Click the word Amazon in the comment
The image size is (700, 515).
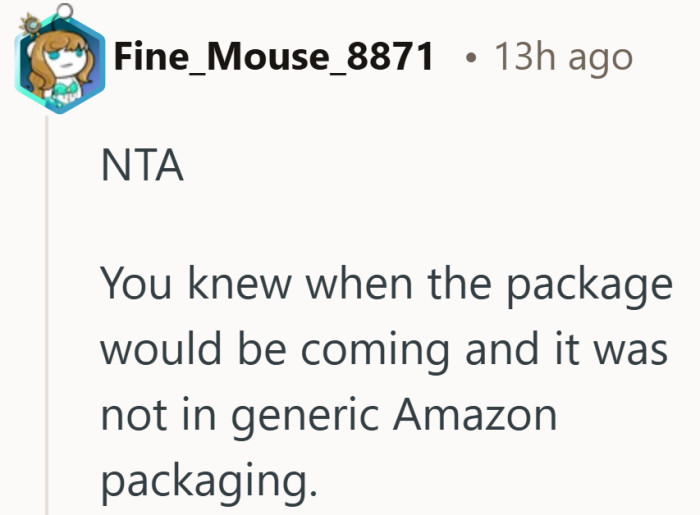click(479, 413)
